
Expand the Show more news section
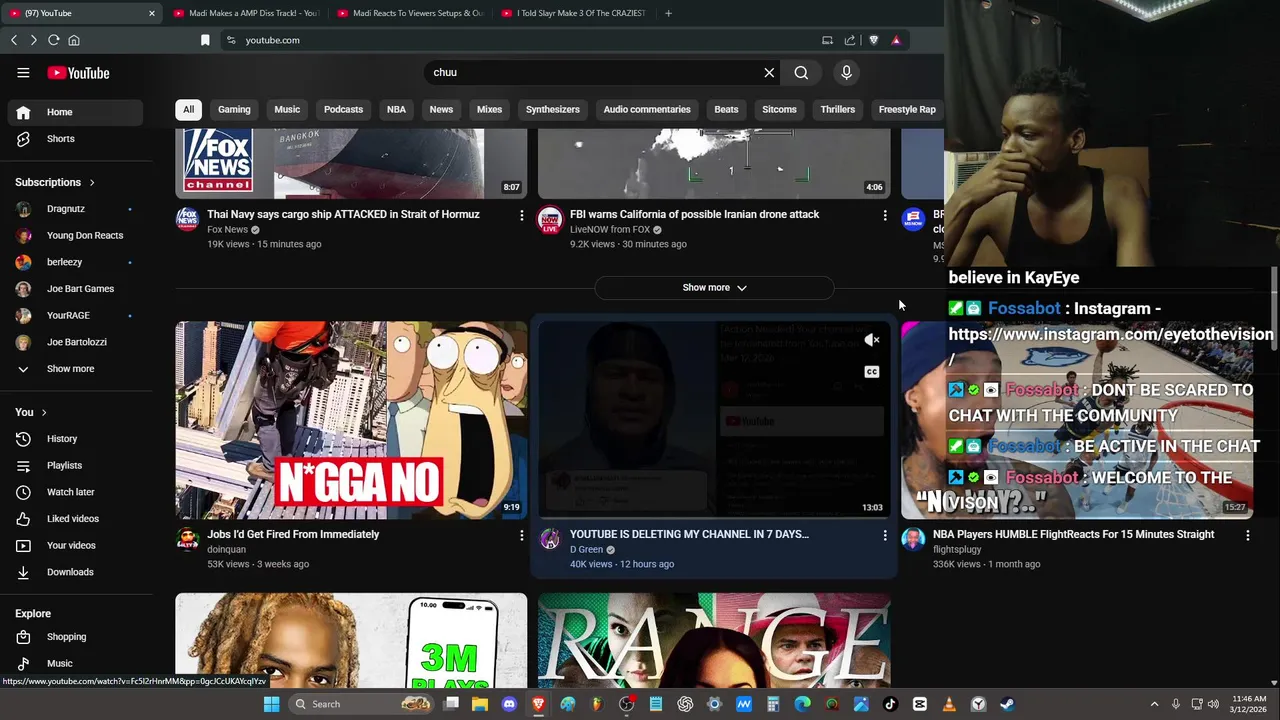(x=714, y=288)
